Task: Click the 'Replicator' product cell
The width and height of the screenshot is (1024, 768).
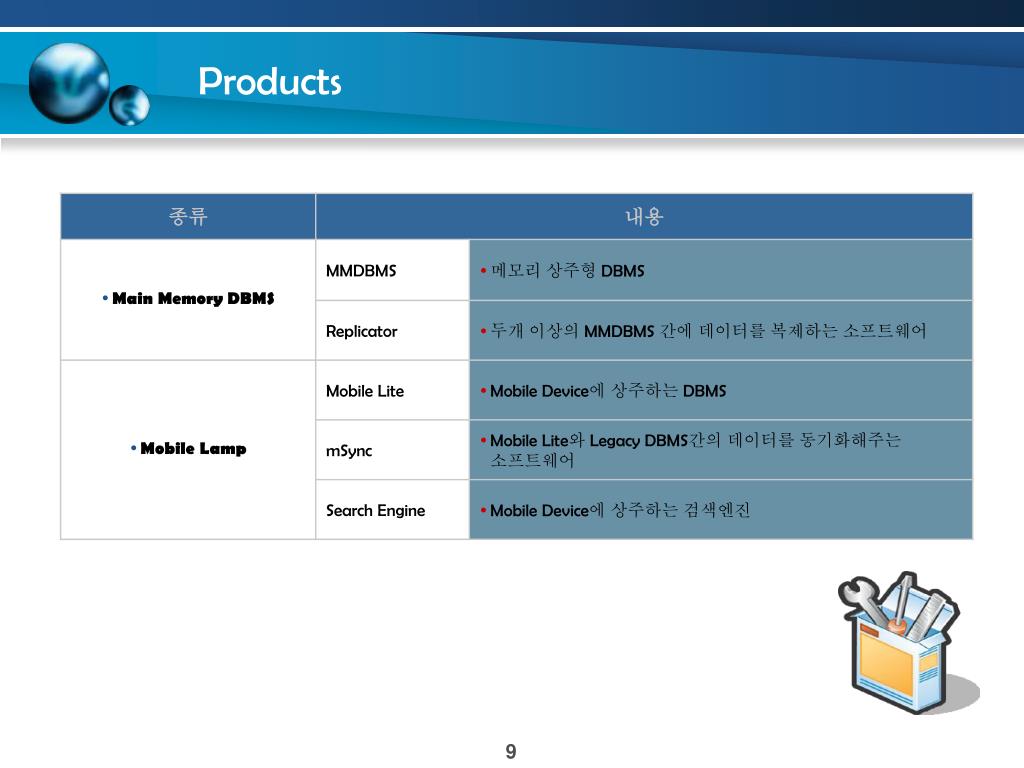Action: click(x=392, y=330)
